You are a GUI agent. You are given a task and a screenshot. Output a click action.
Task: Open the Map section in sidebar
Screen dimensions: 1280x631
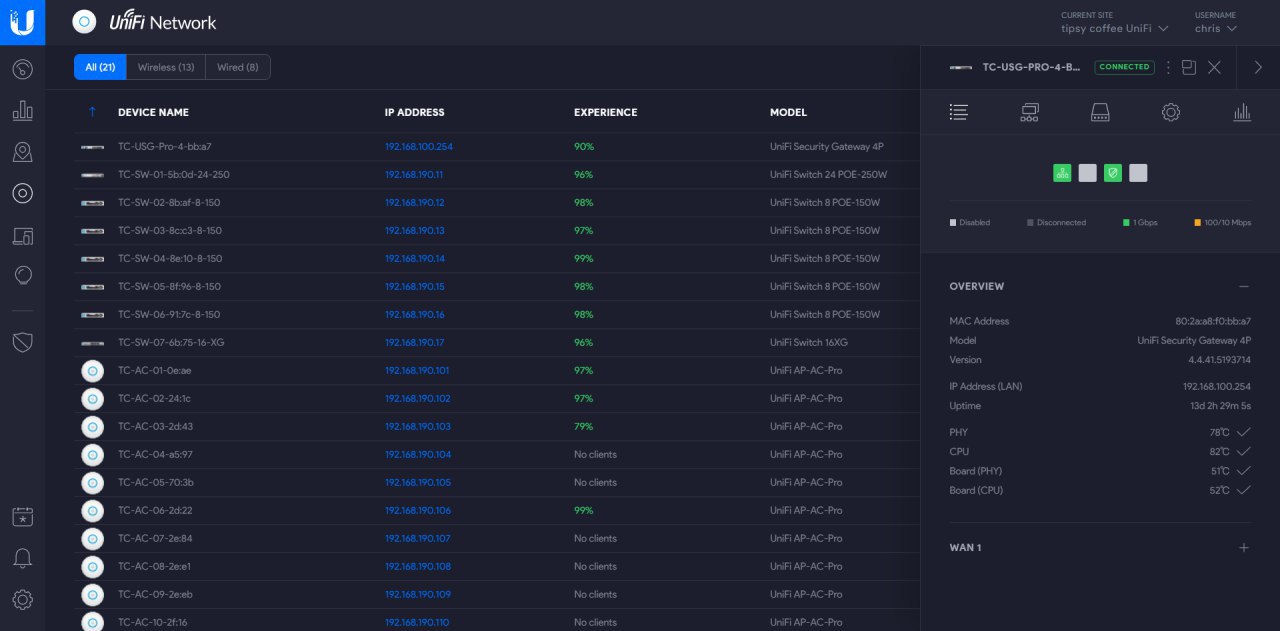point(22,152)
